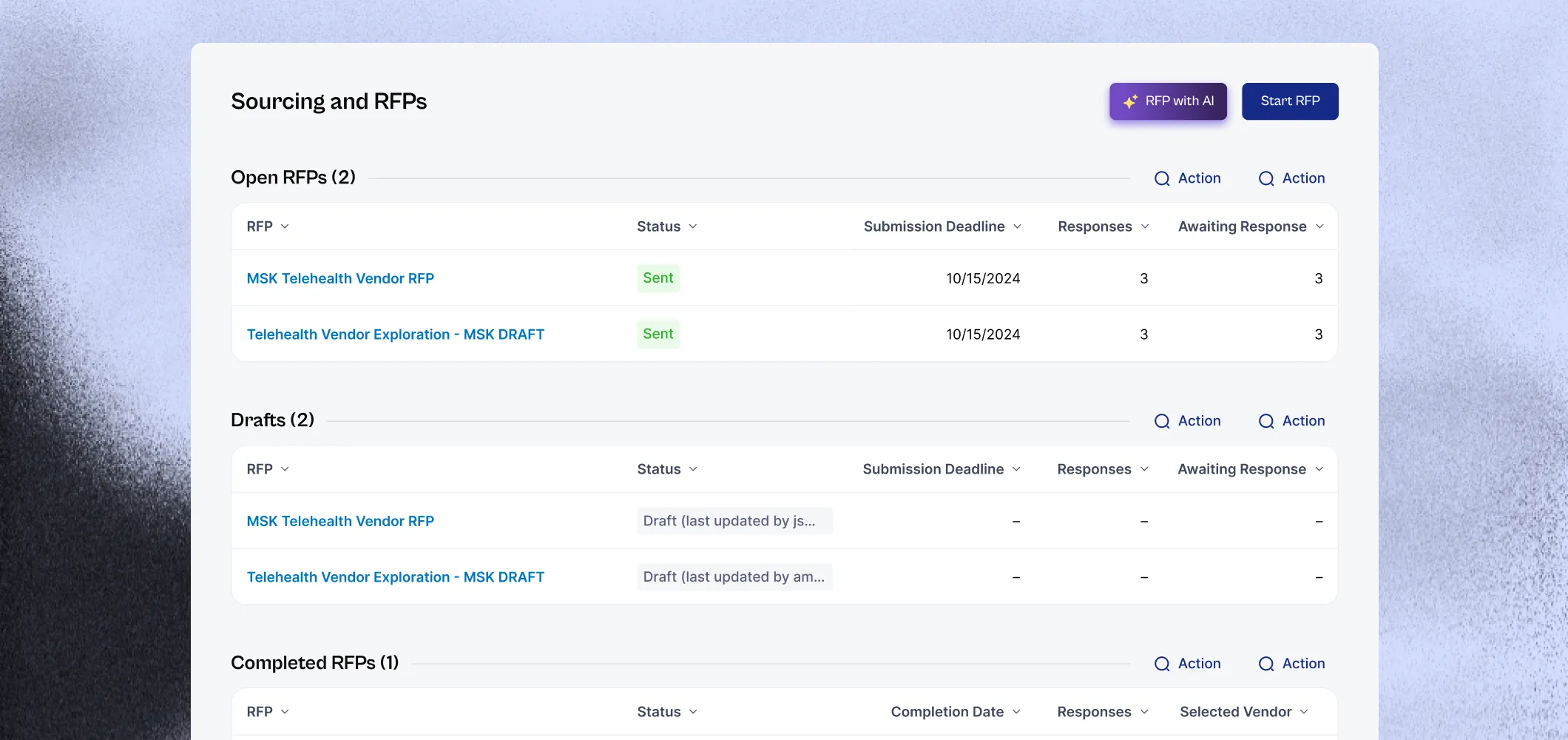Open MSK Telehealth Vendor RFP in Open RFPs
Screen dimensions: 1568x740
[340, 279]
